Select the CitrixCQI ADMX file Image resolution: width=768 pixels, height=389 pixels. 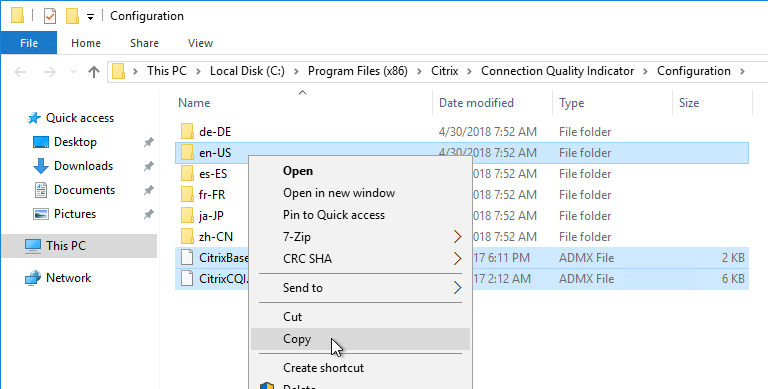pos(224,279)
